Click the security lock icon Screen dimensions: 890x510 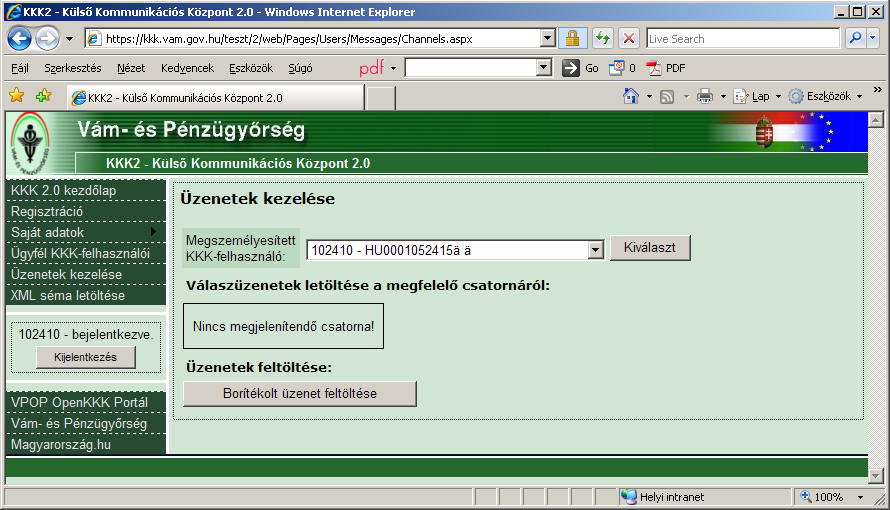coord(572,39)
